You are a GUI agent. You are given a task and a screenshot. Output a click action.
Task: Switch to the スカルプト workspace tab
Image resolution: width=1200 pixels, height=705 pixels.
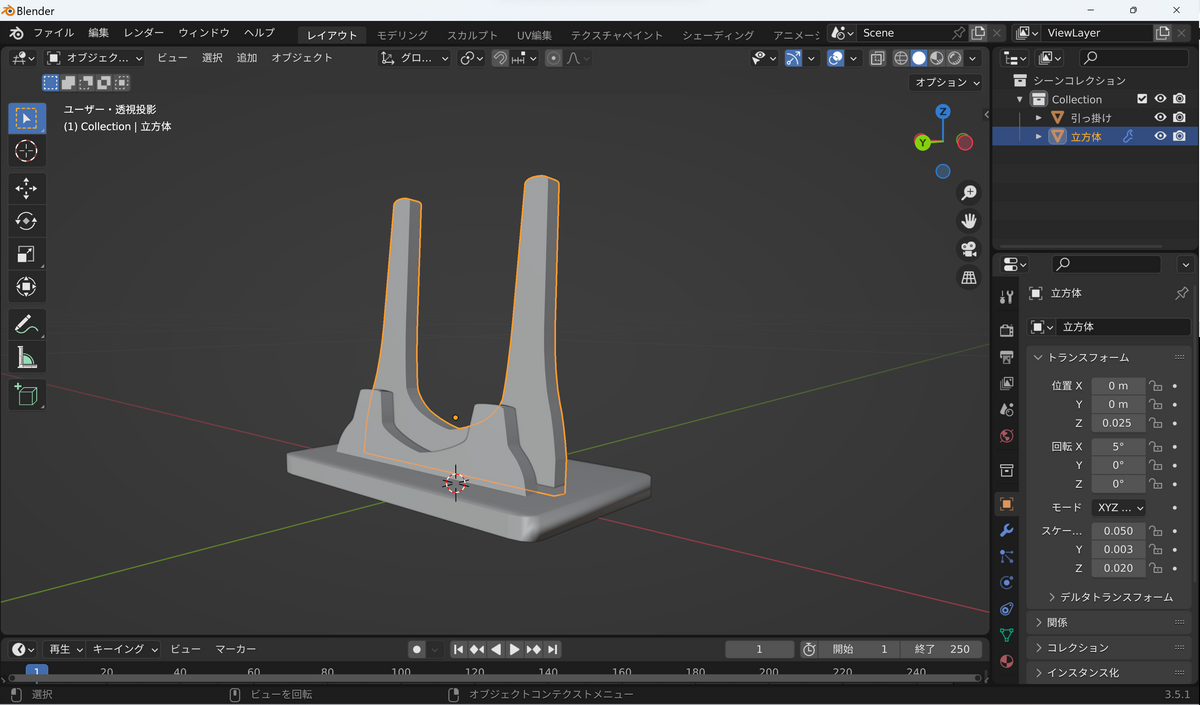(x=472, y=35)
